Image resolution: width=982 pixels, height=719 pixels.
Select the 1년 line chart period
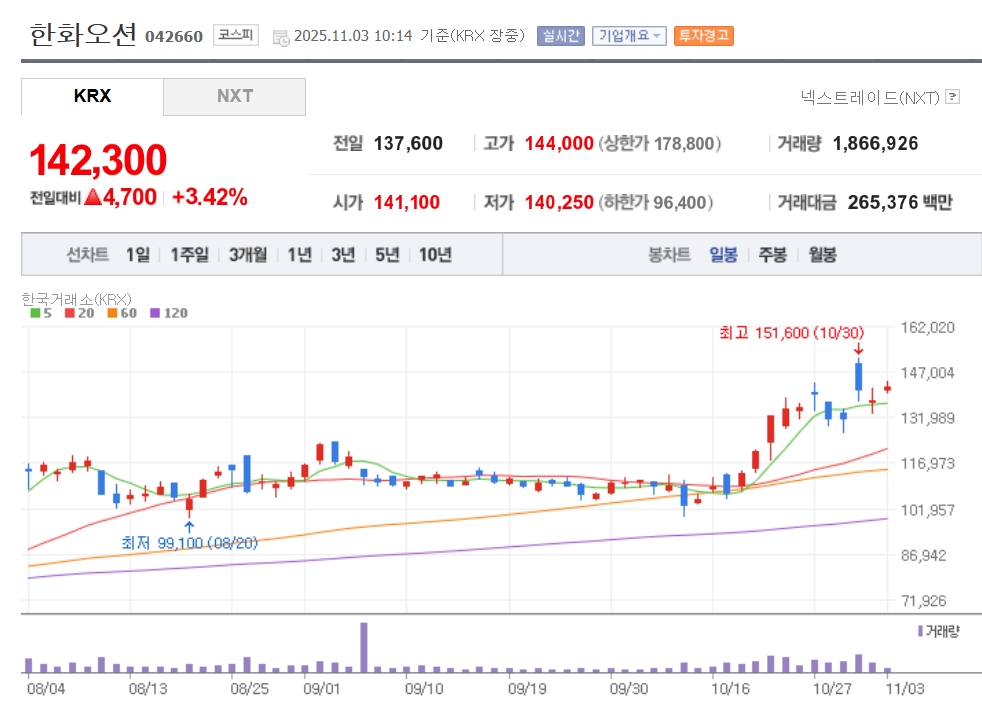pos(299,255)
